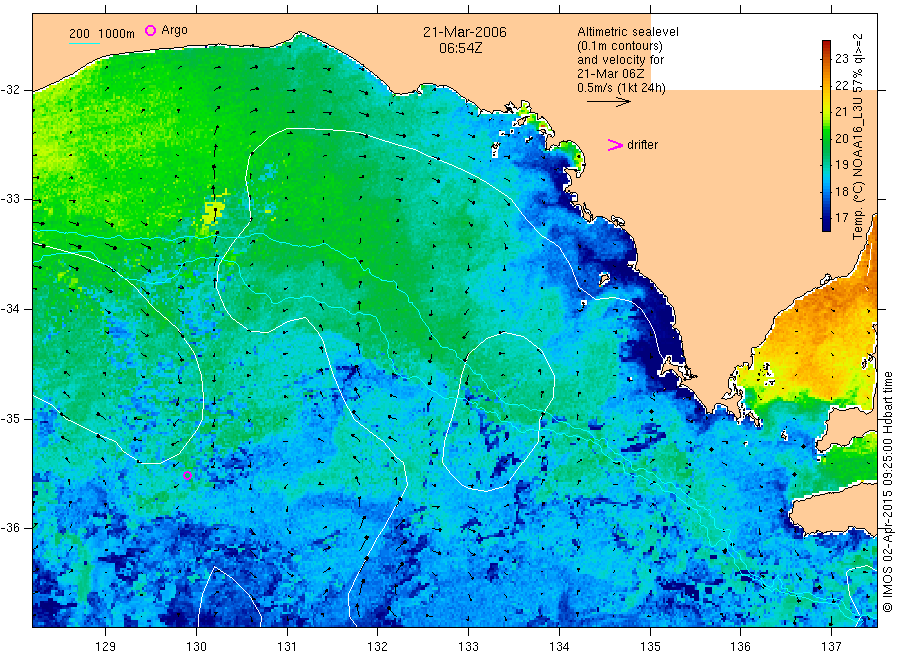Viewport: 900px width, 660px height.
Task: Click the magenta Argo float marker on the map
Action: [x=187, y=475]
